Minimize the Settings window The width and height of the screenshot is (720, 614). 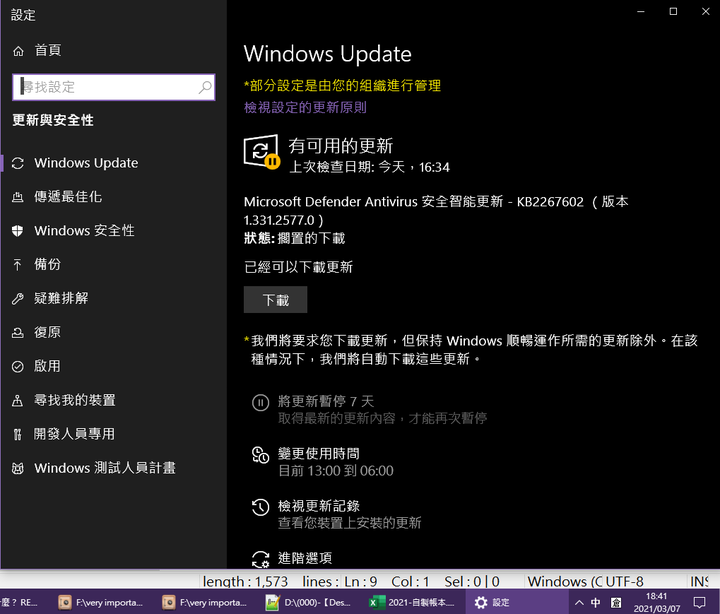tap(641, 11)
